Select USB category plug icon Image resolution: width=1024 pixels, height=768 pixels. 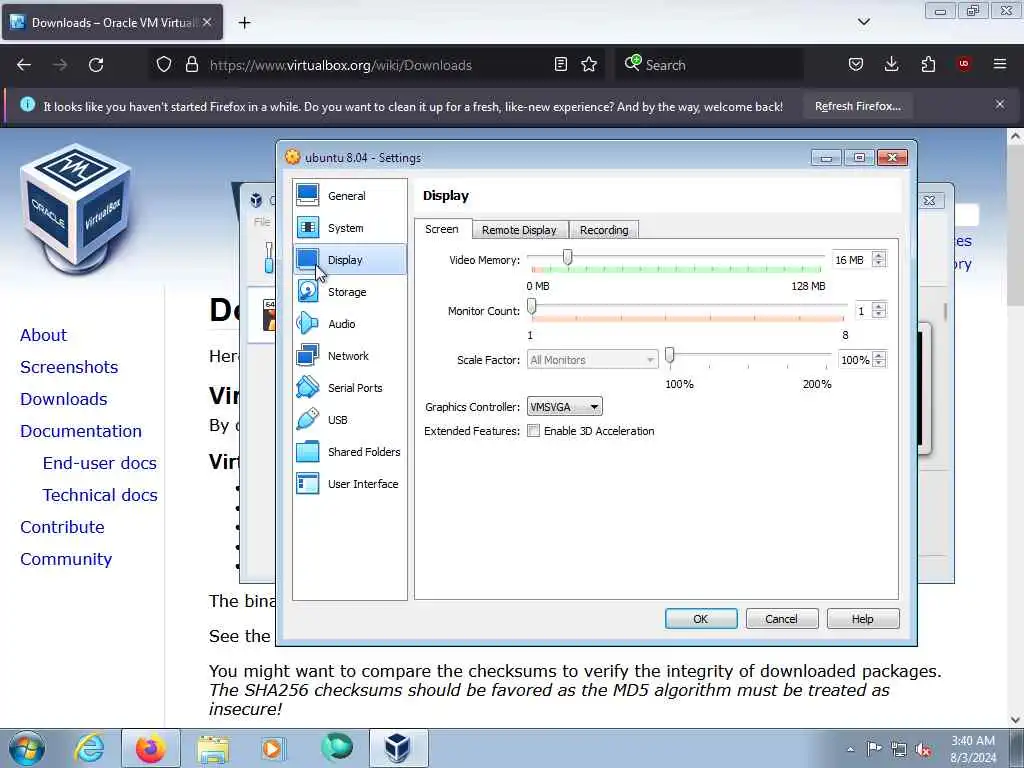coord(308,419)
